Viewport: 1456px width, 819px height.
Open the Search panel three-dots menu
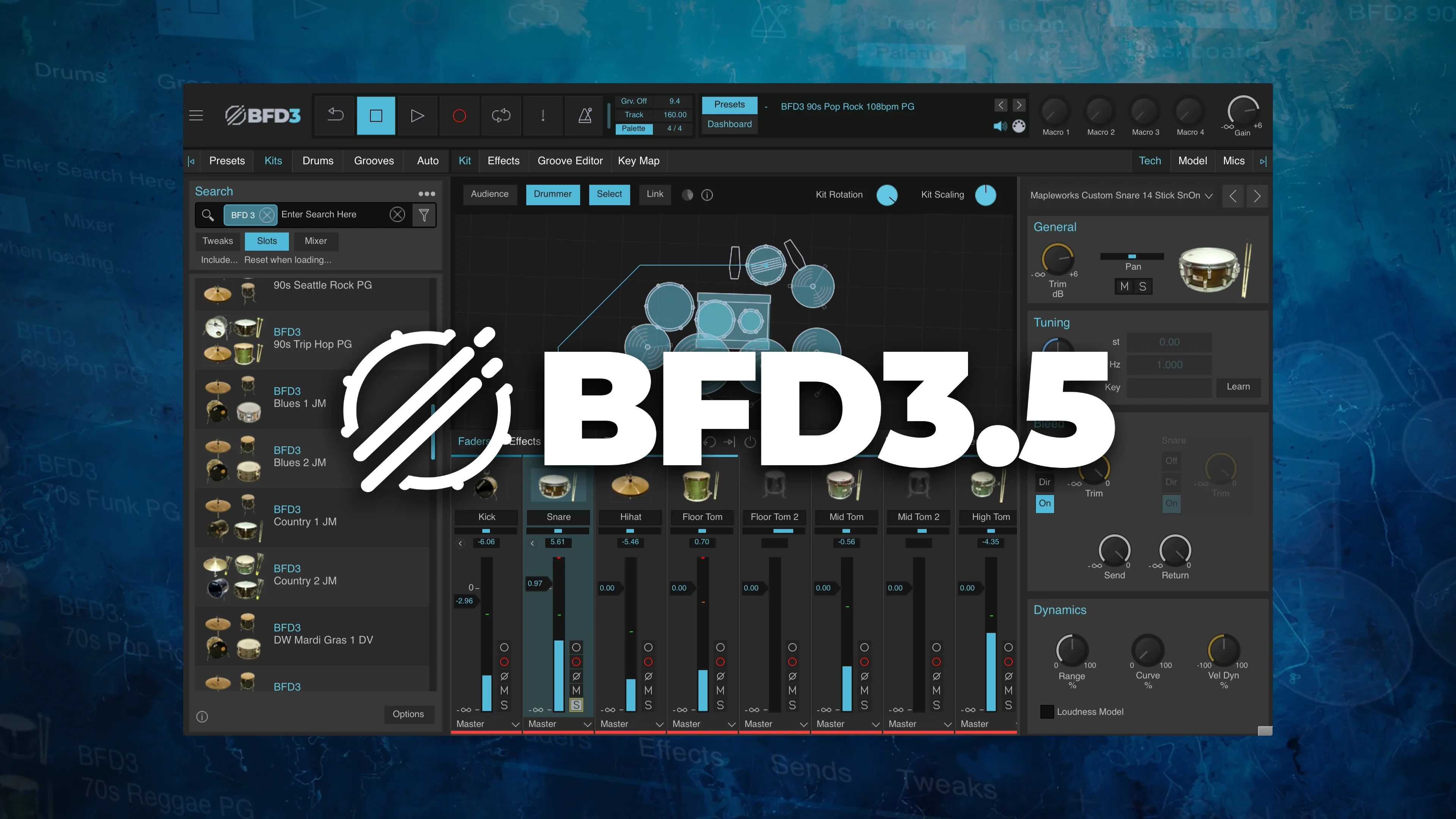click(427, 193)
